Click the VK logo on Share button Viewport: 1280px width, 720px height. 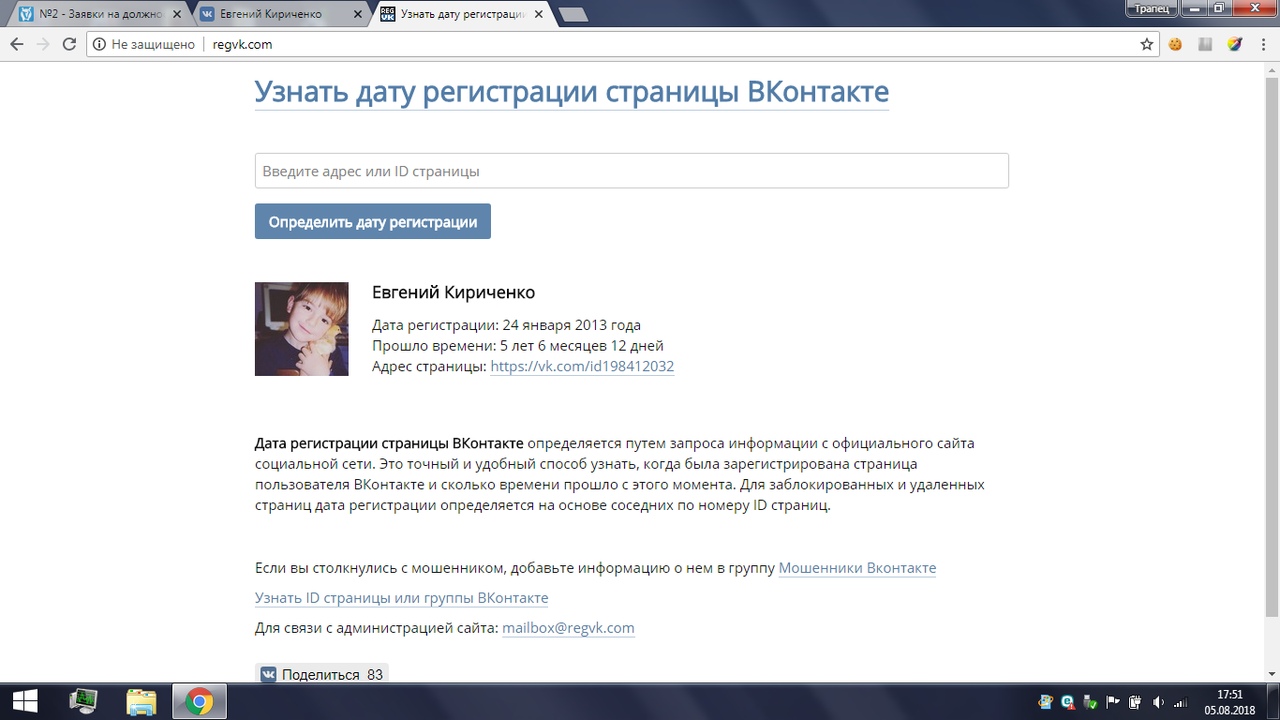coord(268,675)
